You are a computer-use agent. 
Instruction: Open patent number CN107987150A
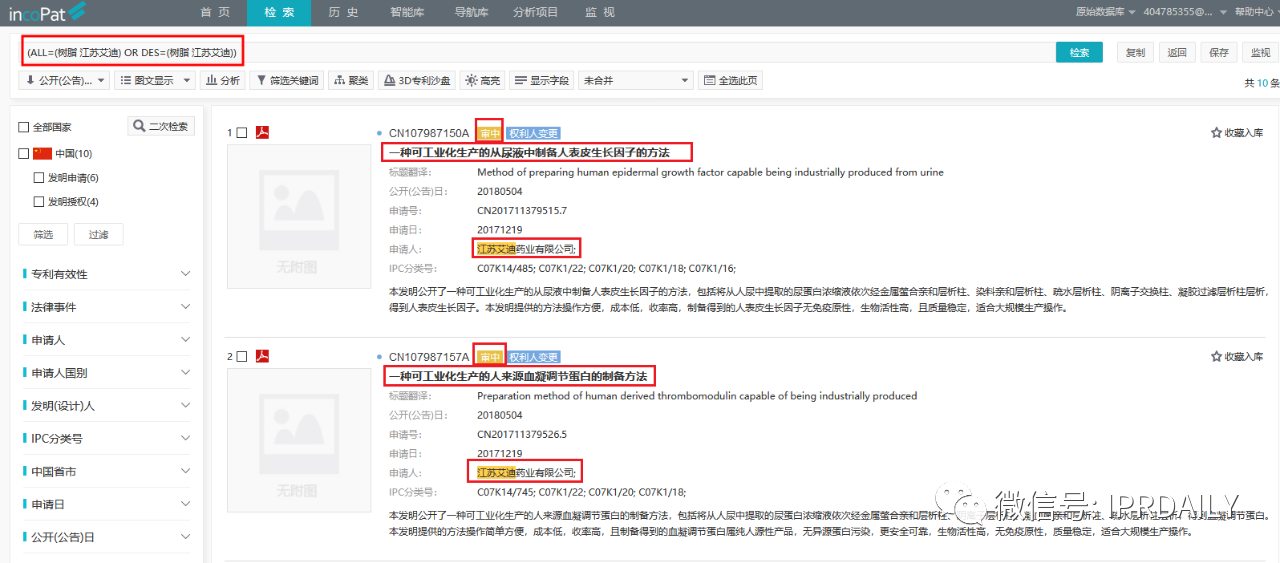point(429,133)
